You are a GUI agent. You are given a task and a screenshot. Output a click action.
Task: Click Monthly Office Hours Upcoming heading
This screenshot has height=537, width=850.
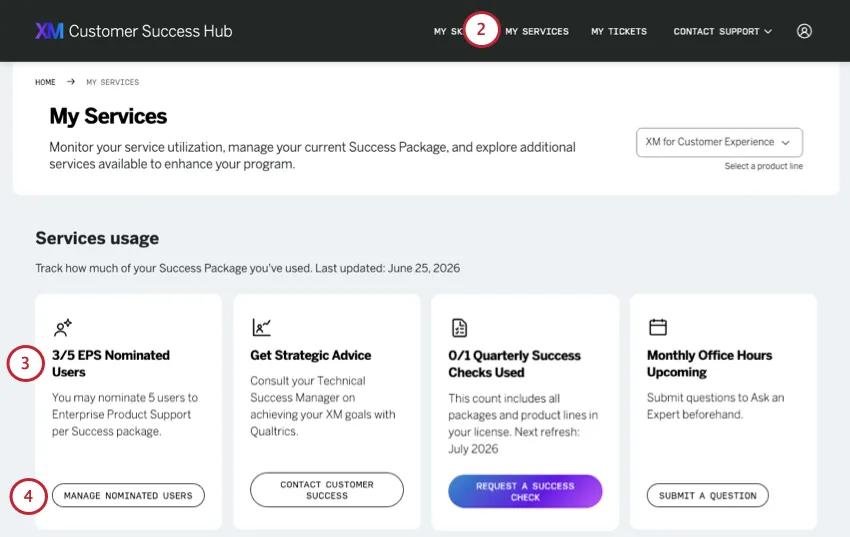(709, 364)
